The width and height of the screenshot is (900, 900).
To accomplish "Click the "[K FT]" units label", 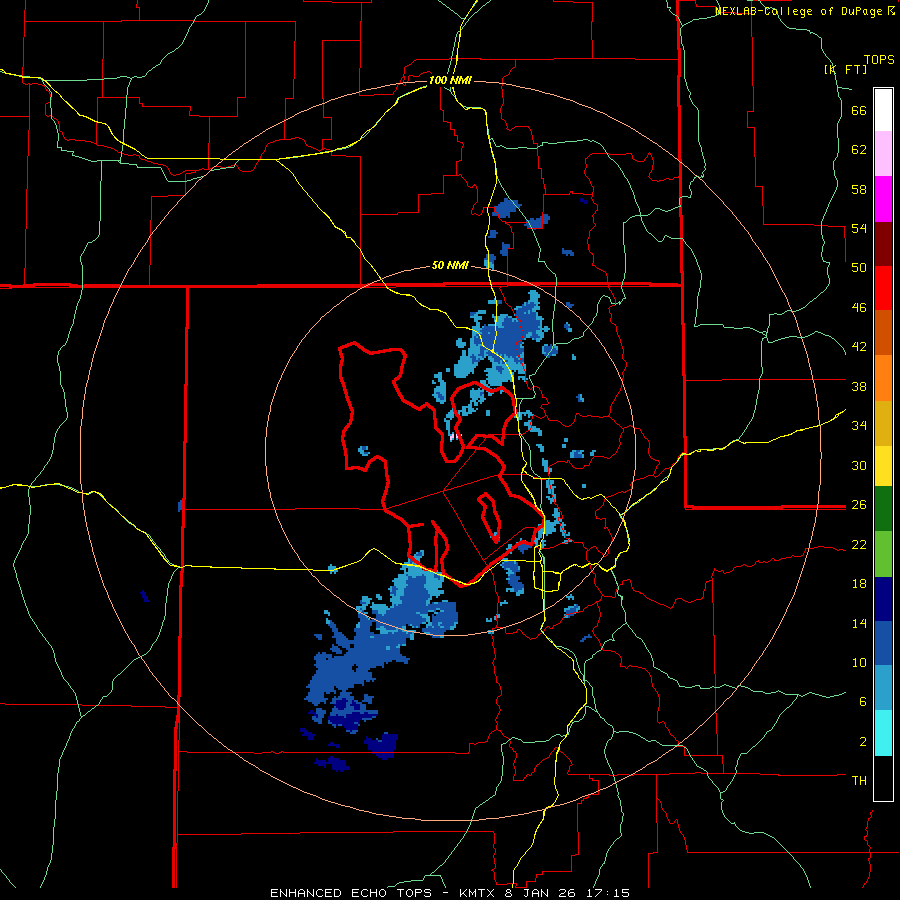I will [845, 69].
